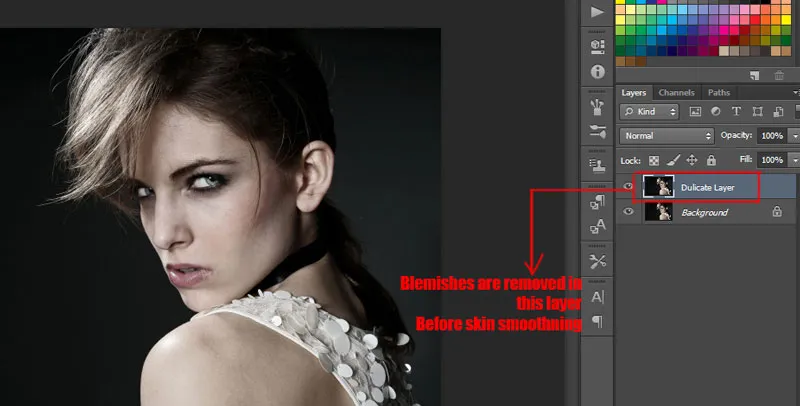Screen dimensions: 800x406
Task: Filter layers by type layers T icon
Action: tap(736, 111)
